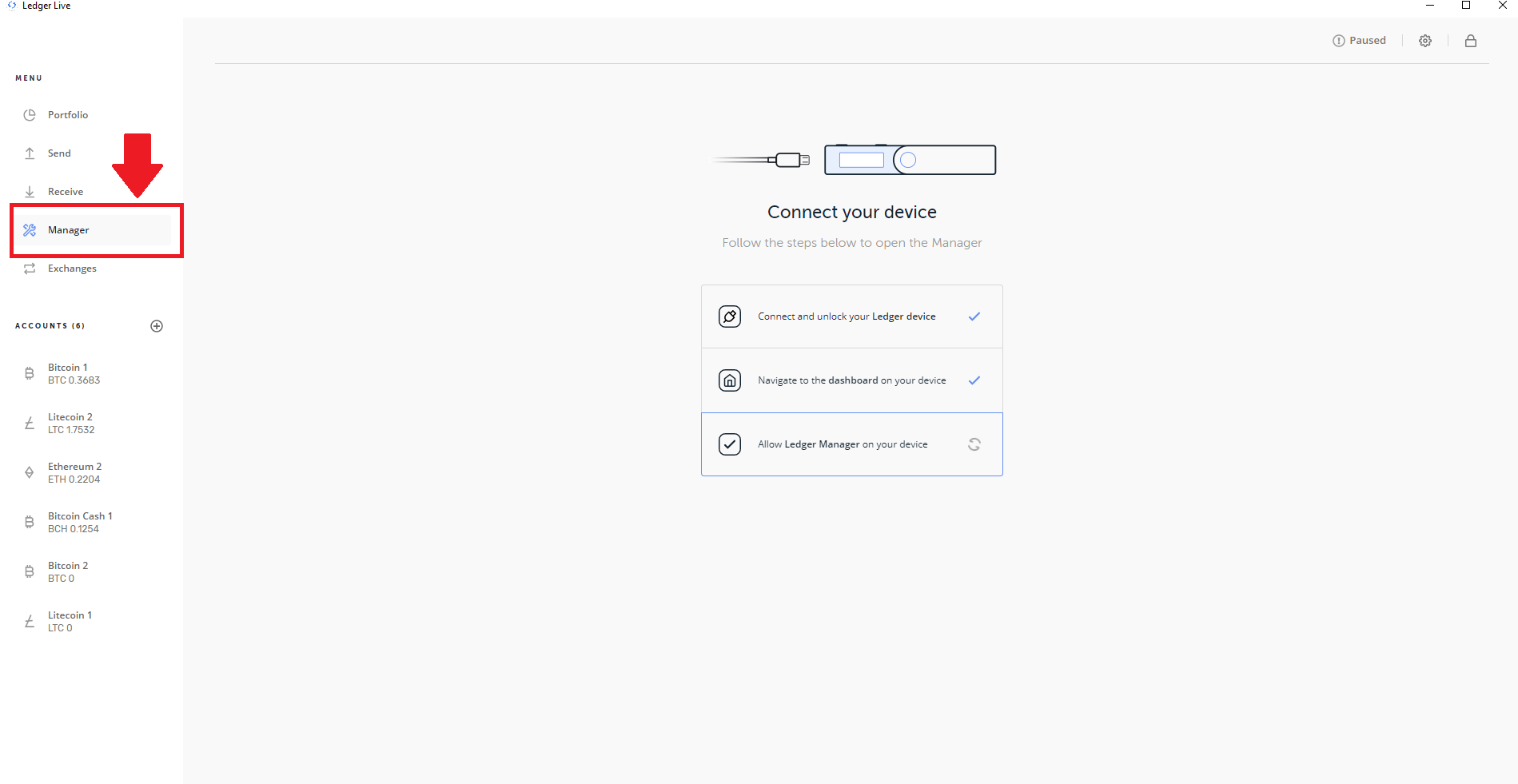Screen dimensions: 1518x784
Task: Select 'Navigate to the dashboard' step text
Action: (852, 380)
